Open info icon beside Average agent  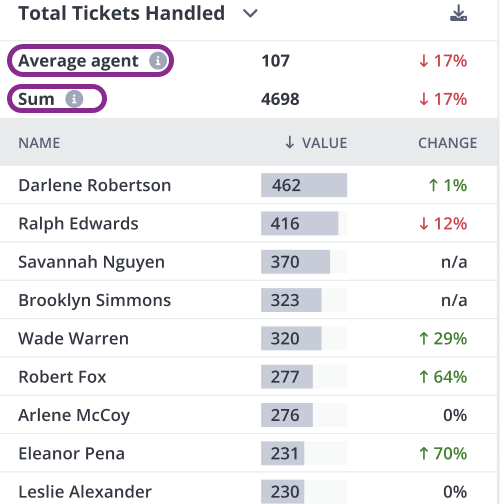[x=158, y=61]
